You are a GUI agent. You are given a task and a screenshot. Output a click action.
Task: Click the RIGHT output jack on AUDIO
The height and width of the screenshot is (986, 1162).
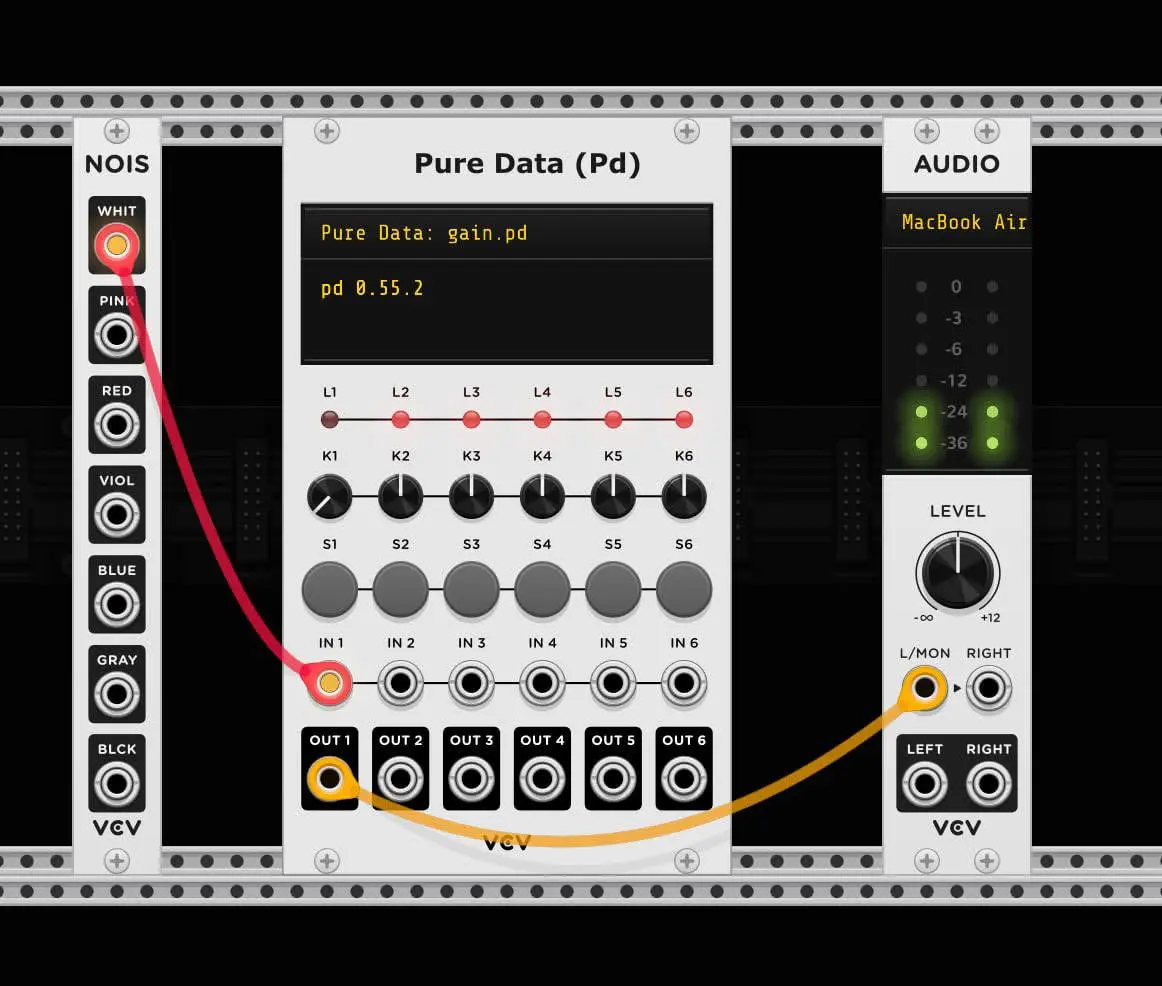point(989,784)
